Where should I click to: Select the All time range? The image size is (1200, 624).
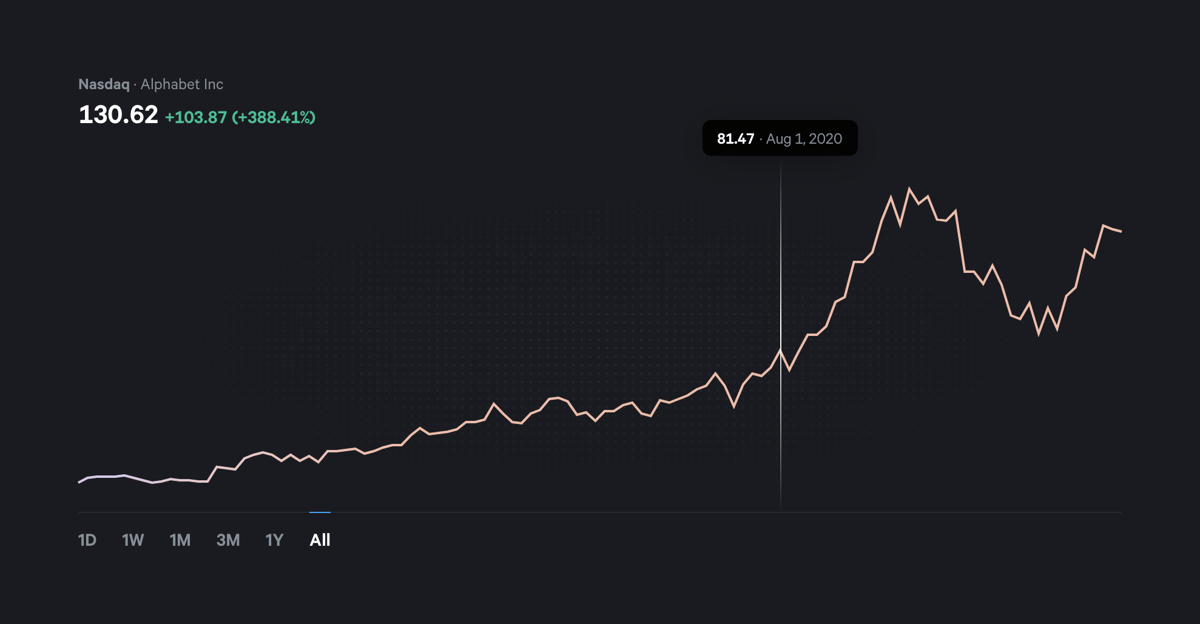pyautogui.click(x=319, y=539)
